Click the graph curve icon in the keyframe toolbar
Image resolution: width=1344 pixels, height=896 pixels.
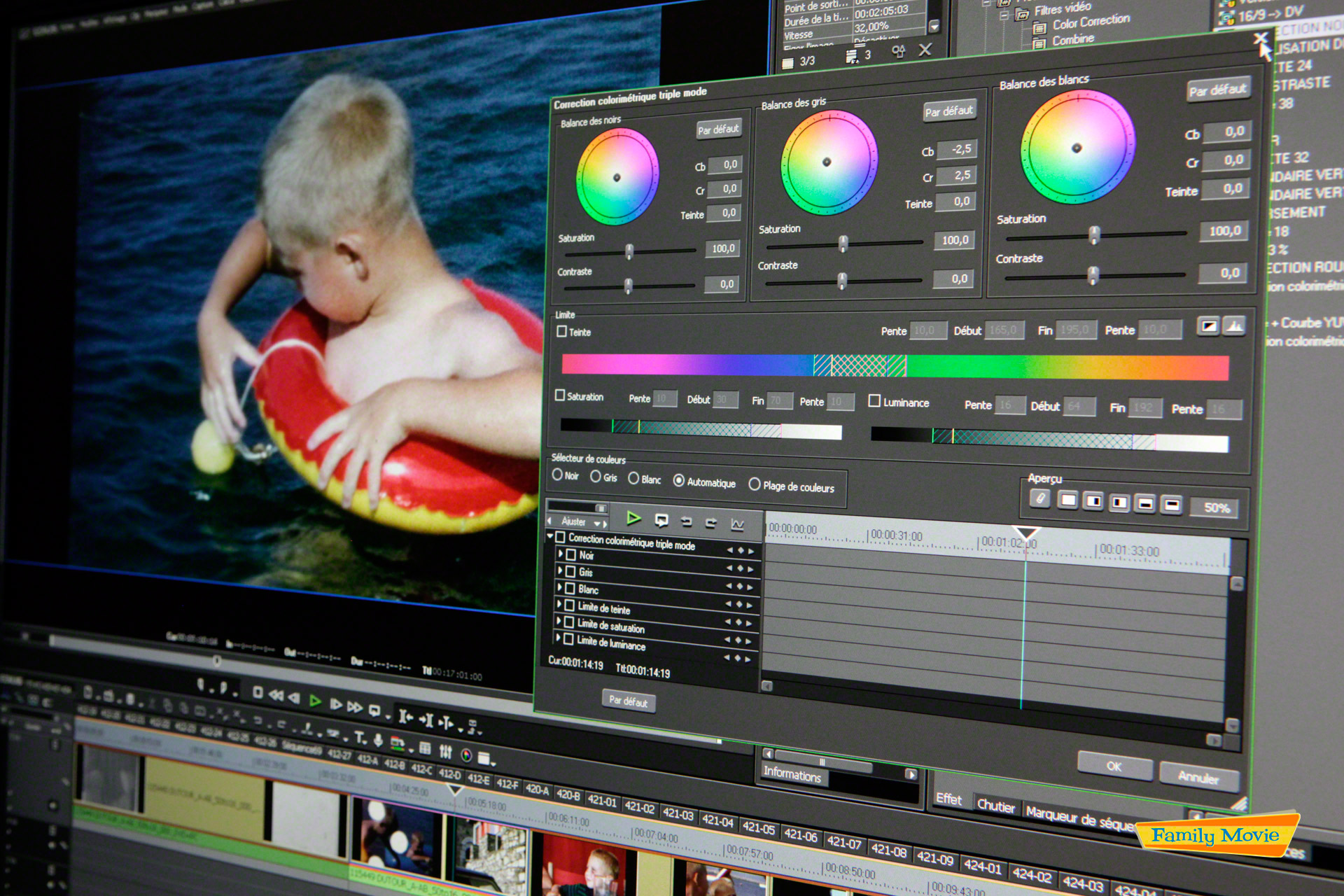(x=737, y=524)
